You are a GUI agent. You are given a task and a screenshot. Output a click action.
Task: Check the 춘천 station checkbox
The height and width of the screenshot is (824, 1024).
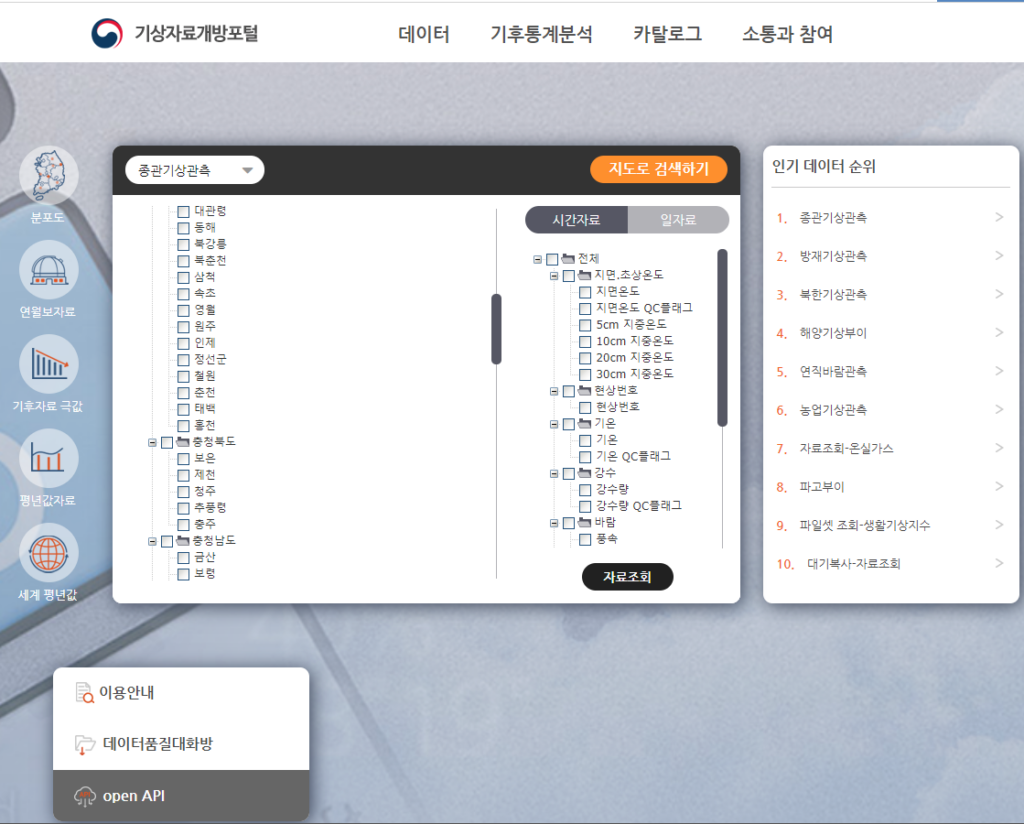click(184, 392)
